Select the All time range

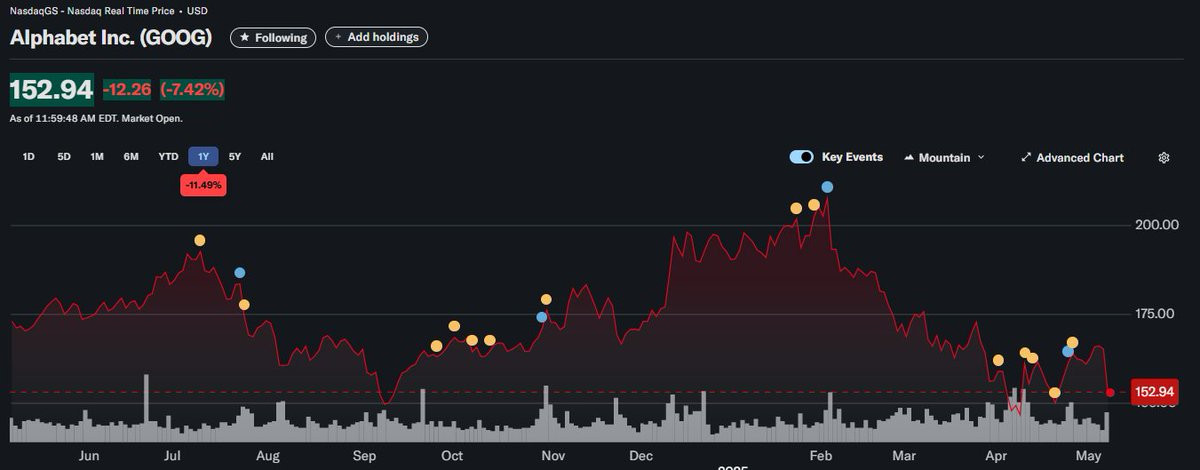pyautogui.click(x=267, y=157)
